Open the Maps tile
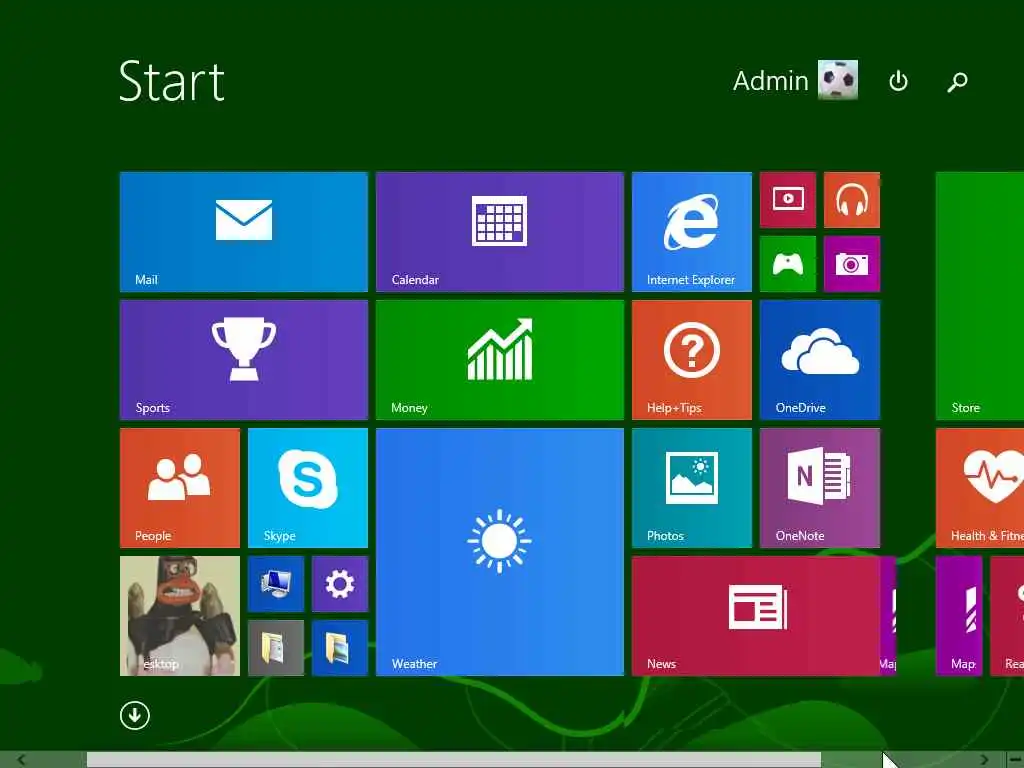 click(959, 616)
